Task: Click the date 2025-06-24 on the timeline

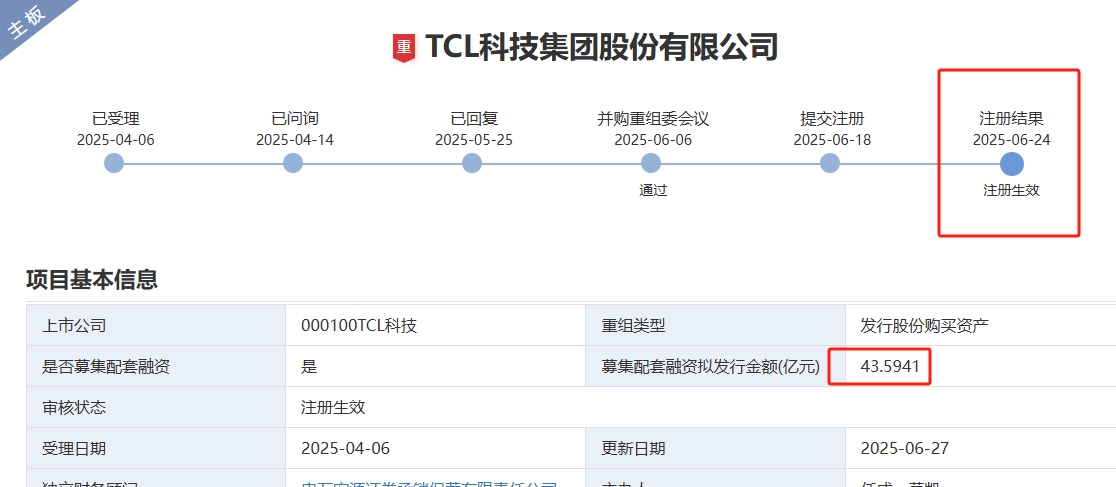Action: tap(1011, 140)
